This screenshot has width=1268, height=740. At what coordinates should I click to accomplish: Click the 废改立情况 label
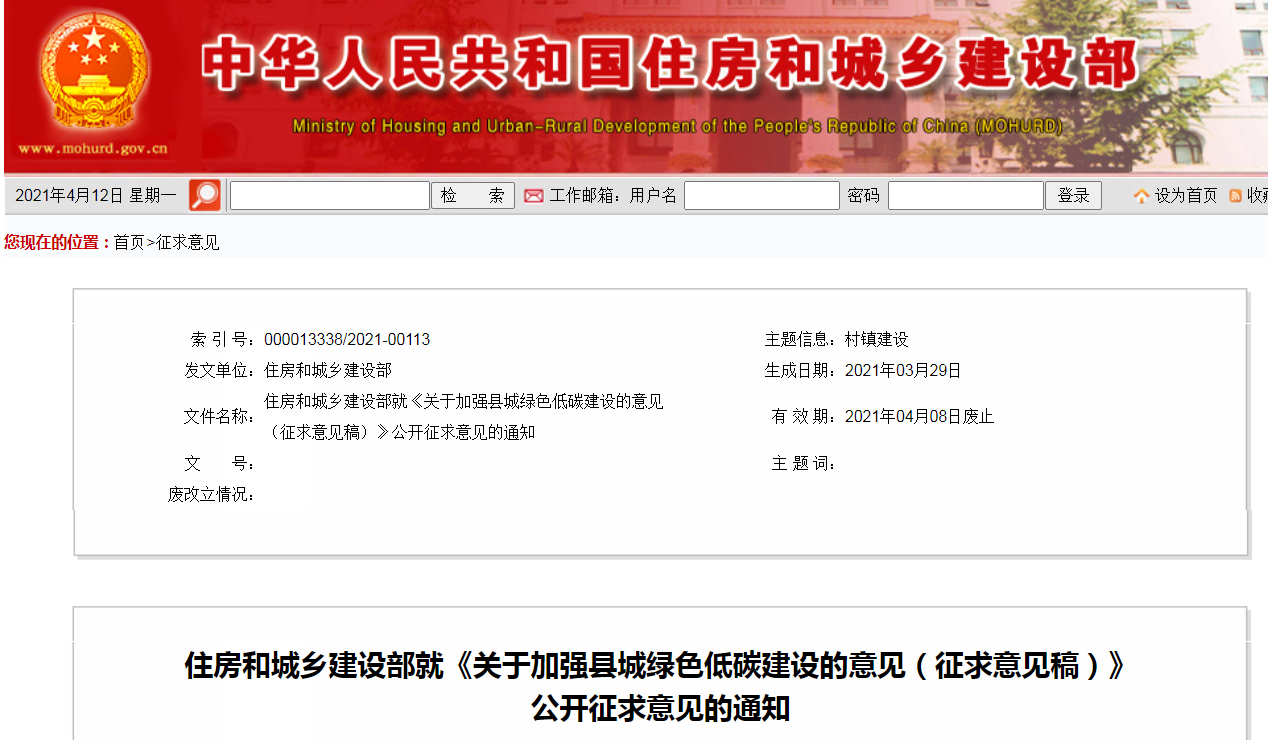(212, 494)
